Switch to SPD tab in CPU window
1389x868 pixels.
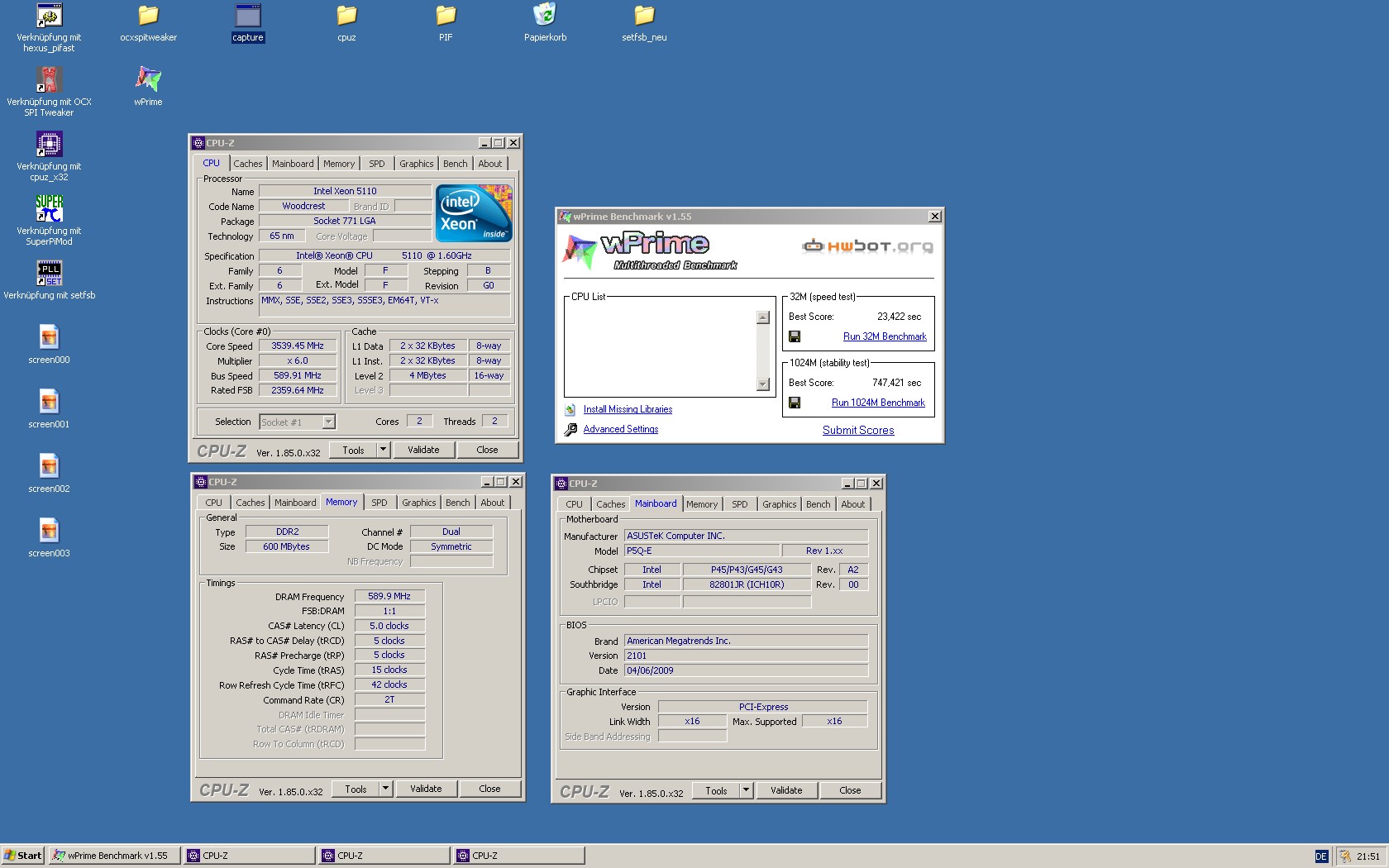pyautogui.click(x=377, y=164)
